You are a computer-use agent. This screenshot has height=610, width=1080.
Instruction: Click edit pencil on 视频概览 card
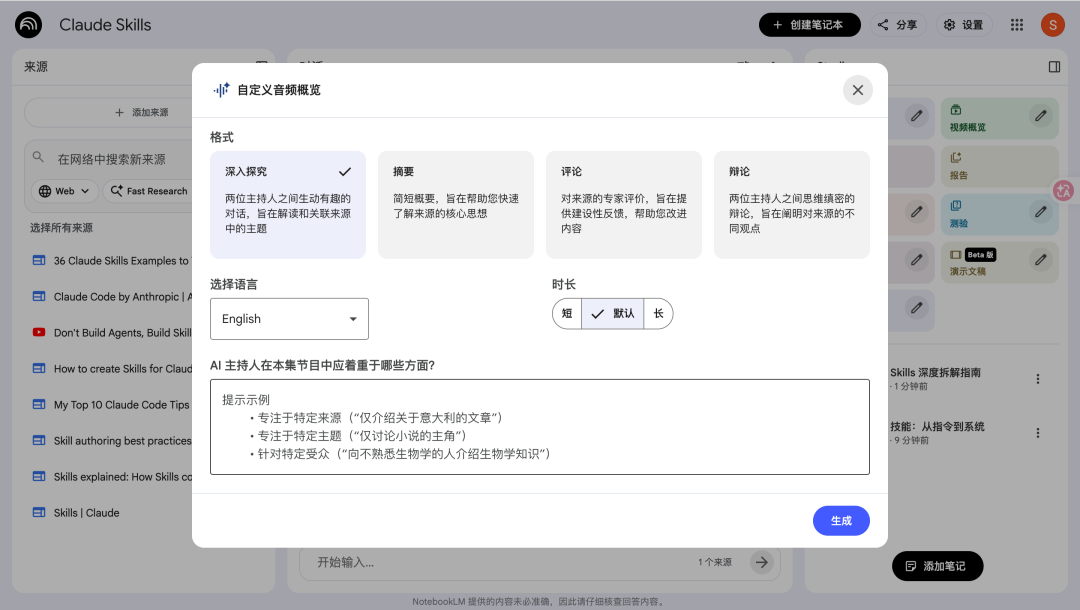1041,116
